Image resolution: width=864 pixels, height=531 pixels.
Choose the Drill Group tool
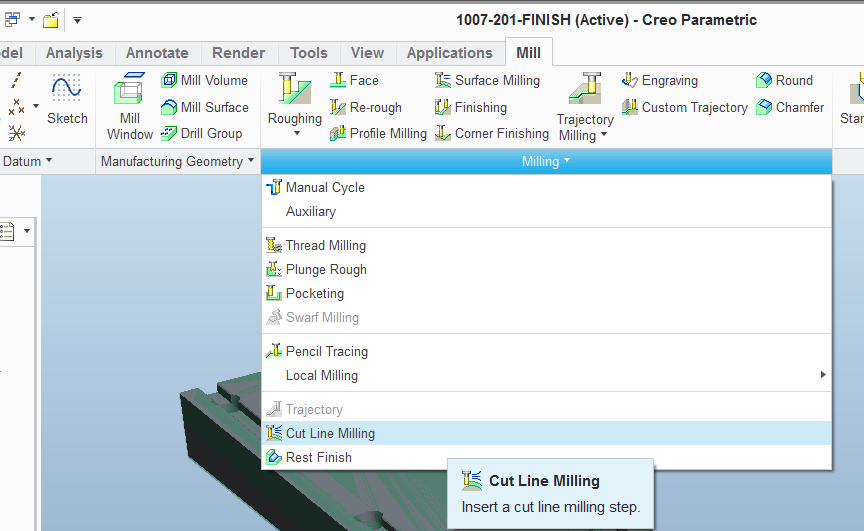click(x=201, y=133)
